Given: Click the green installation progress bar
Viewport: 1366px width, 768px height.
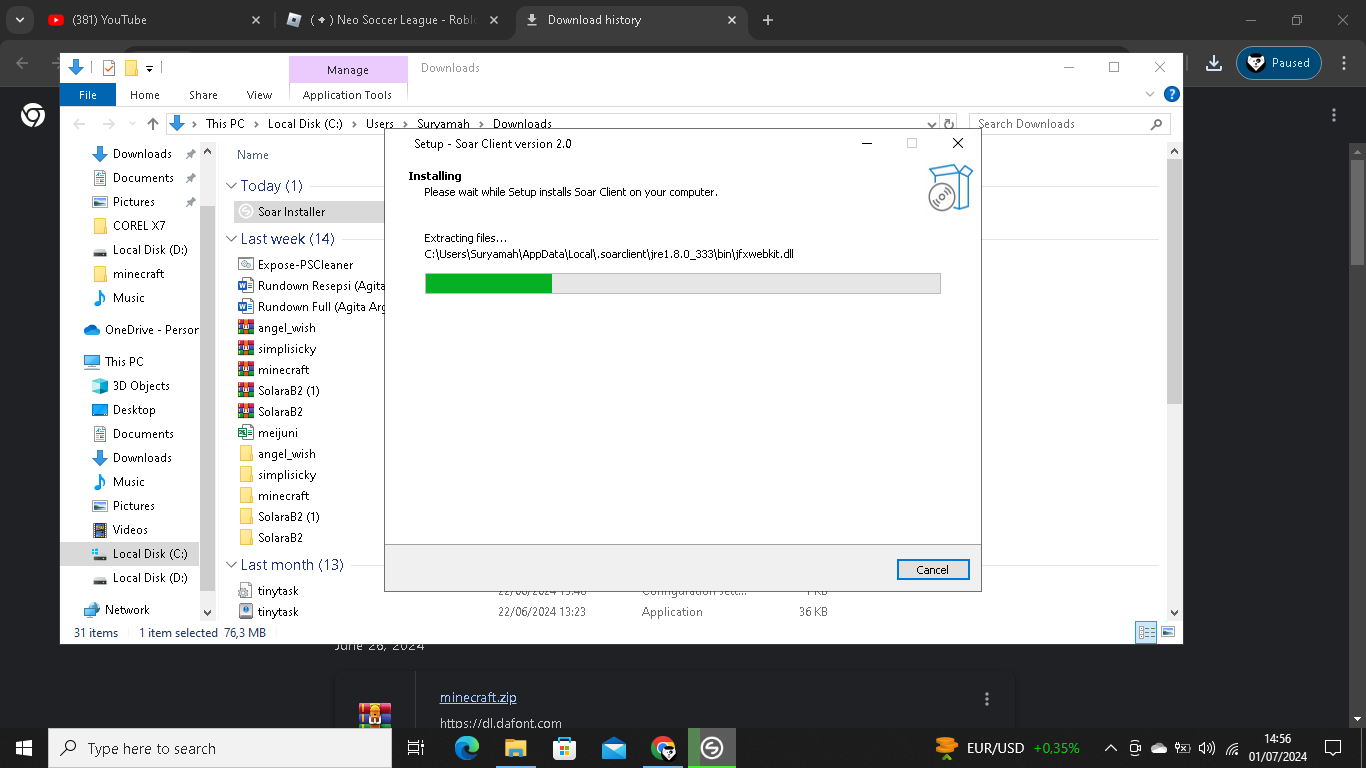Looking at the screenshot, I should click(x=682, y=283).
